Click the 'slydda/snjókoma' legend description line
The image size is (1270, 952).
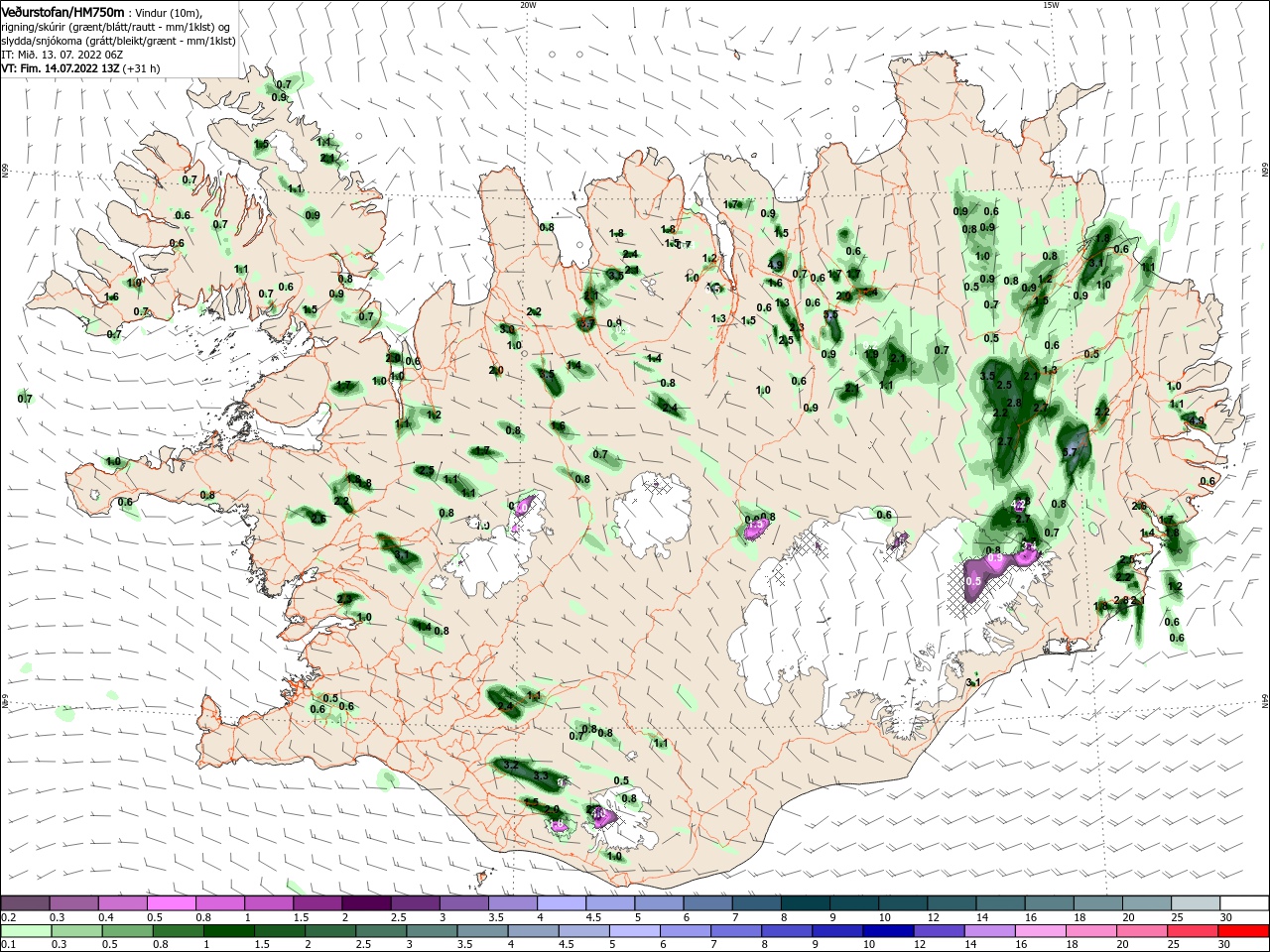pyautogui.click(x=118, y=41)
